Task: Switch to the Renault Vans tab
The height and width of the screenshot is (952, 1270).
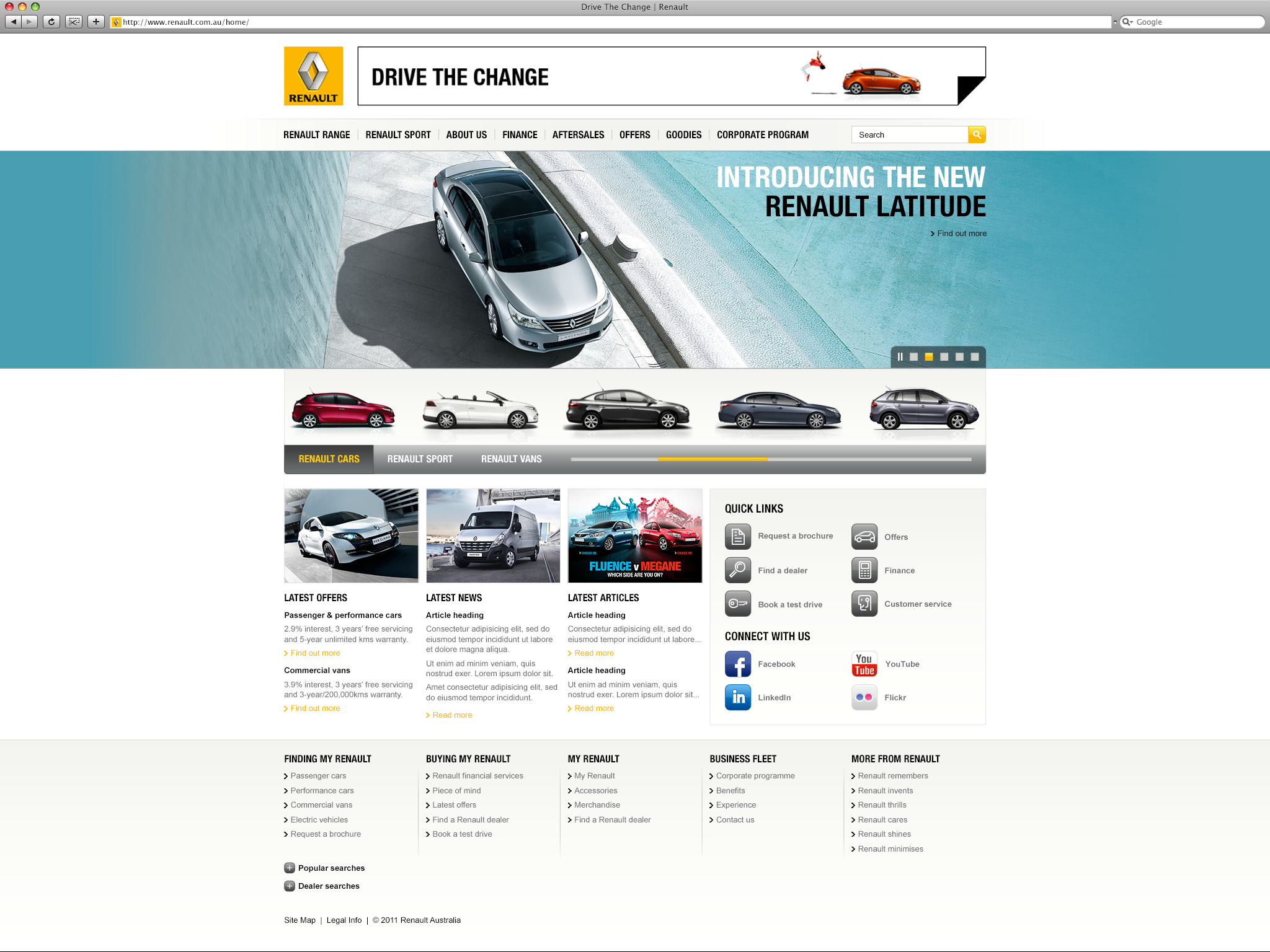Action: (511, 459)
